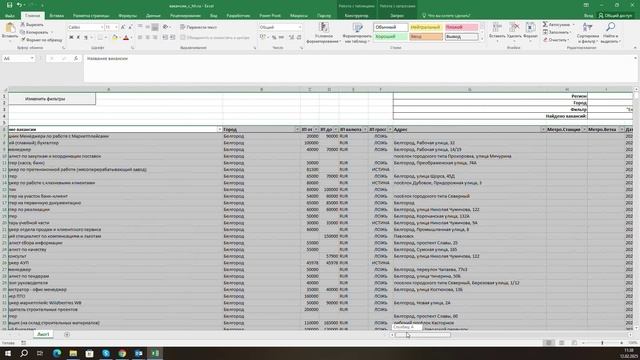640x360 pixels.
Task: Delete cells with Удалить button
Action: click(x=514, y=31)
